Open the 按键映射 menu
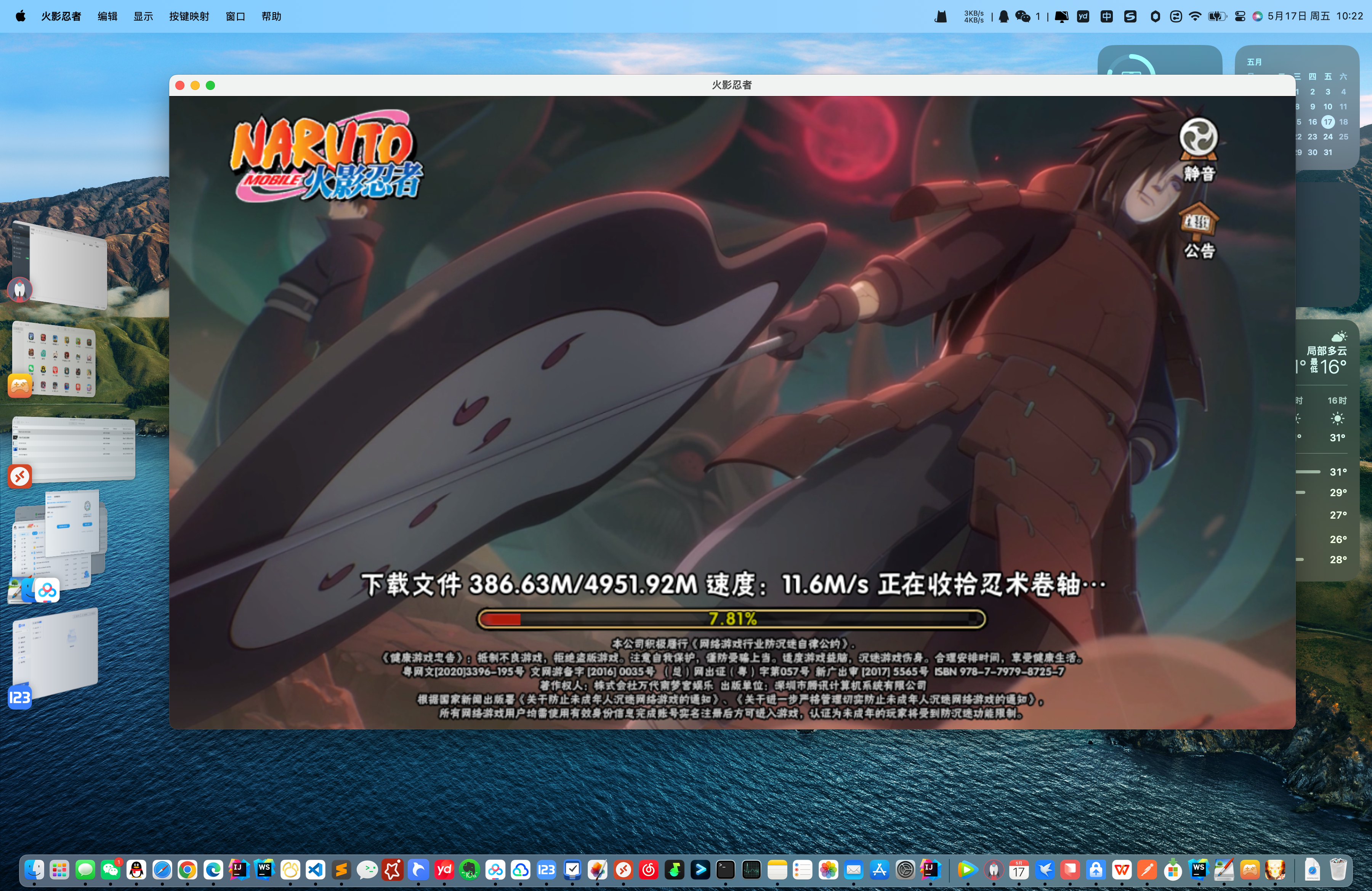The height and width of the screenshot is (891, 1372). click(x=189, y=16)
